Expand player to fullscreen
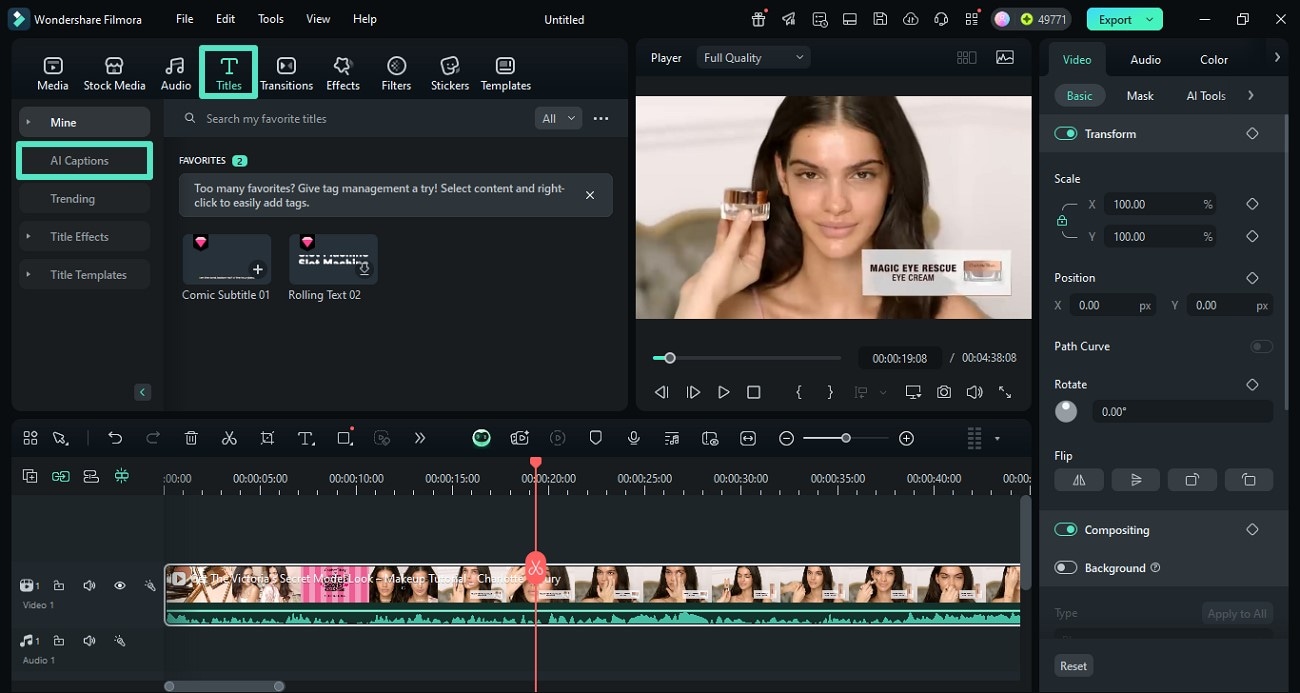The height and width of the screenshot is (693, 1300). pyautogui.click(x=1005, y=393)
